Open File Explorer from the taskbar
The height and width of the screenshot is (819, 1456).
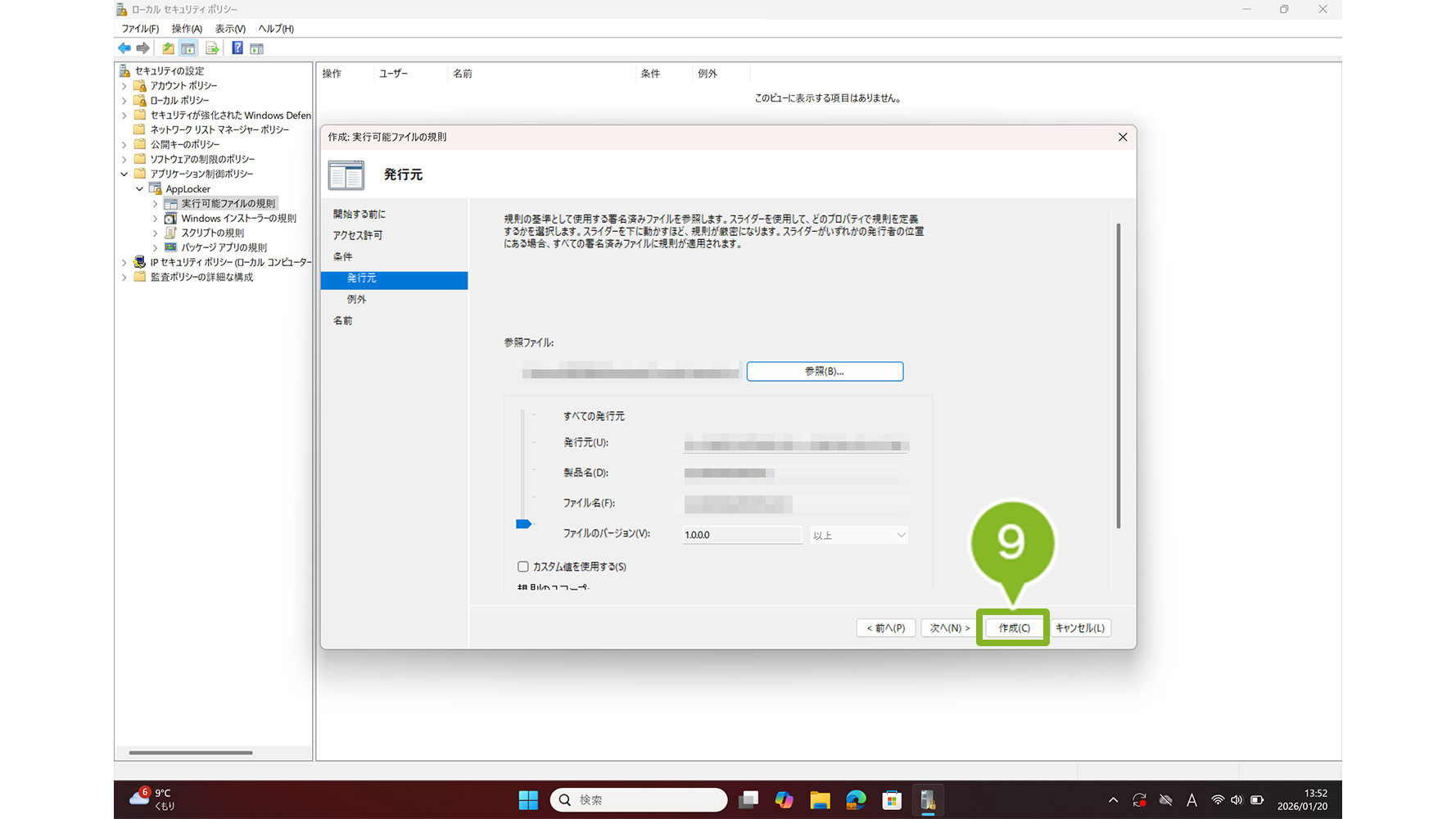(820, 800)
